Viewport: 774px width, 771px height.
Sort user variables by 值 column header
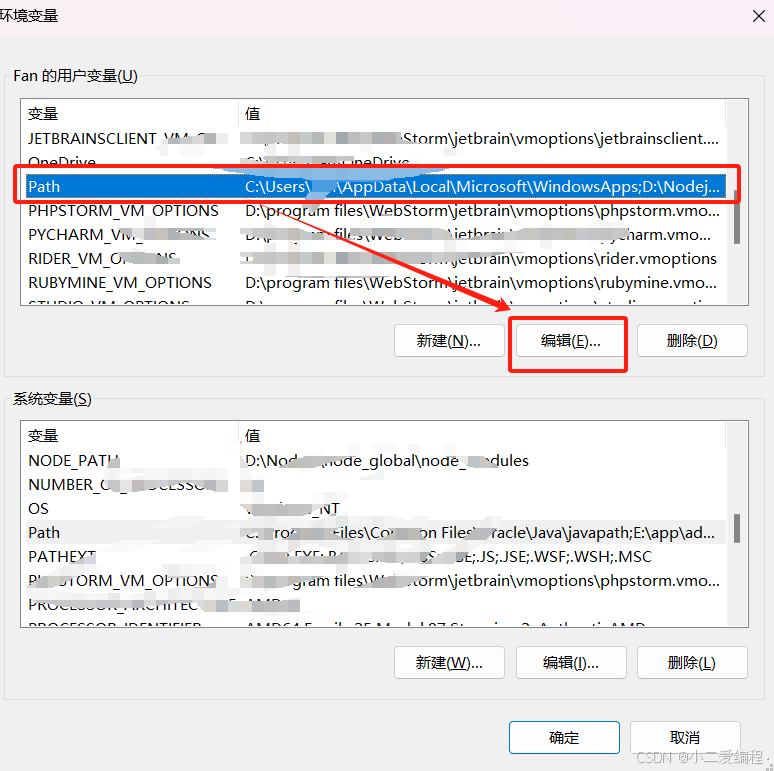(x=482, y=114)
